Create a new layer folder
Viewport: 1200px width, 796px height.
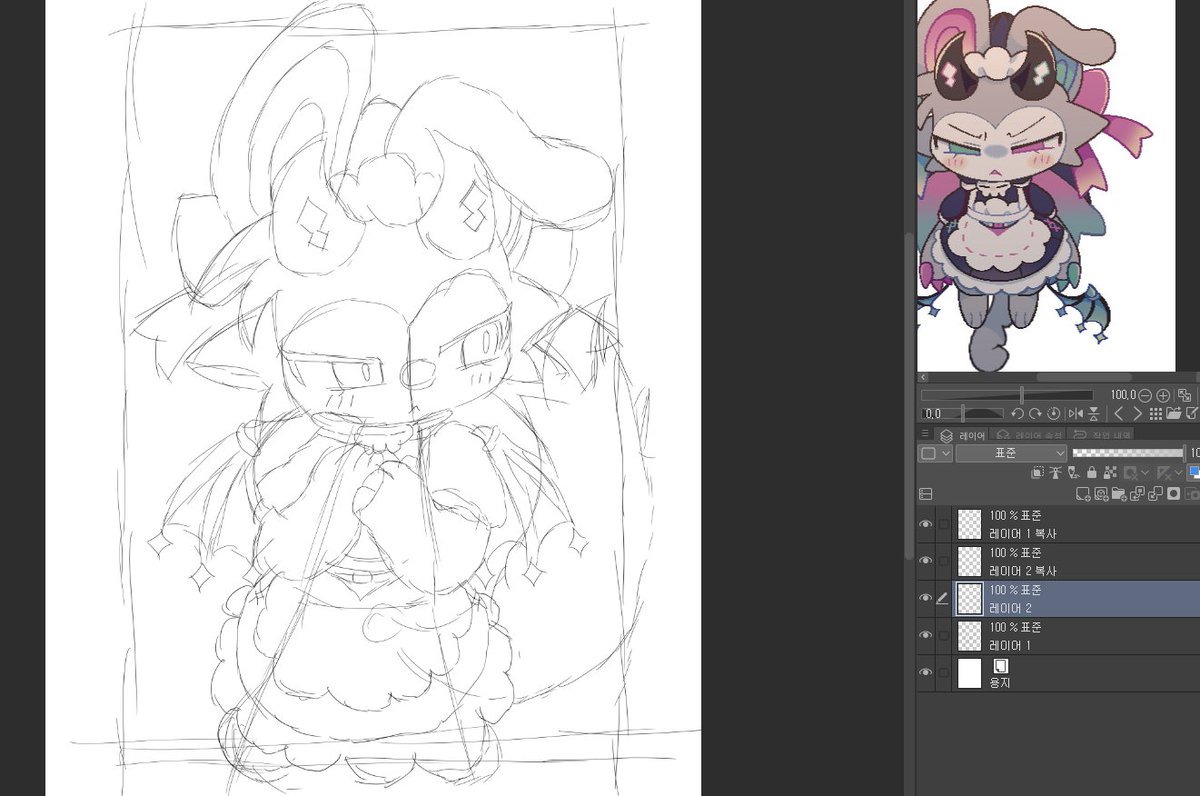point(1119,494)
